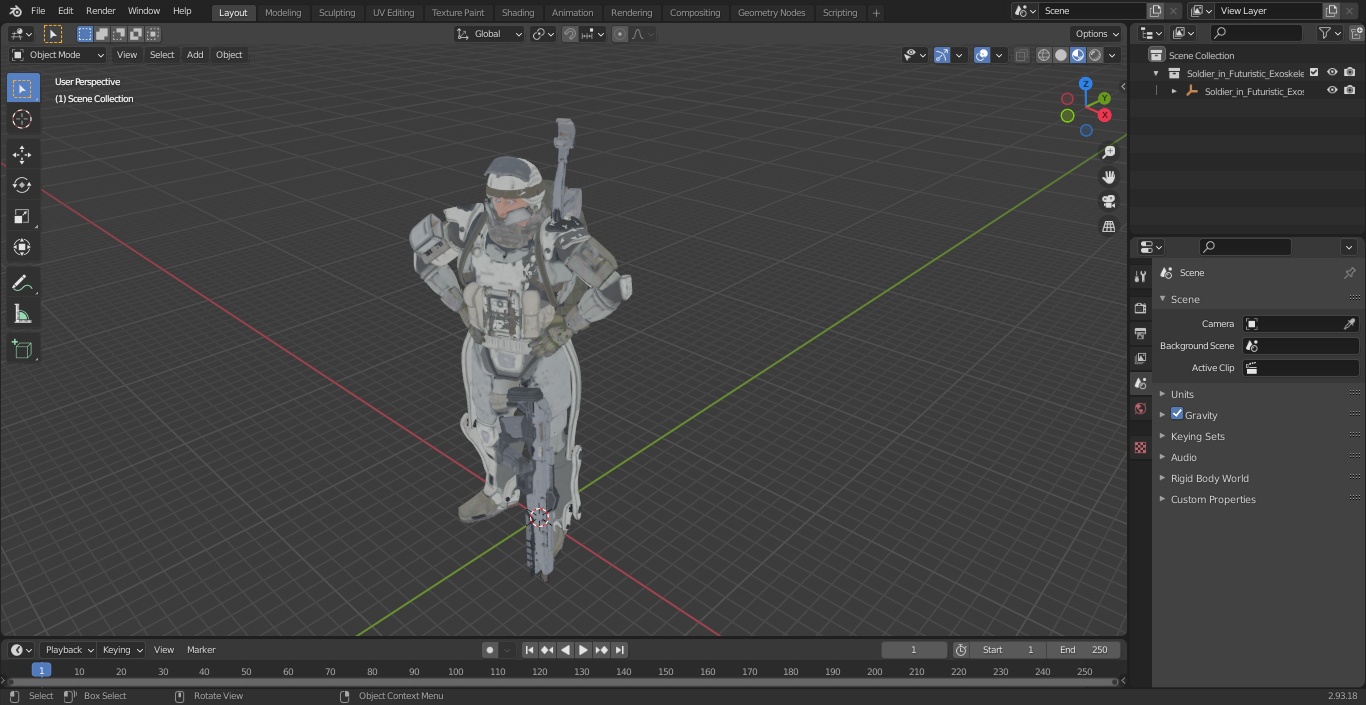Select the Measure tool
The image size is (1366, 705).
click(x=22, y=314)
